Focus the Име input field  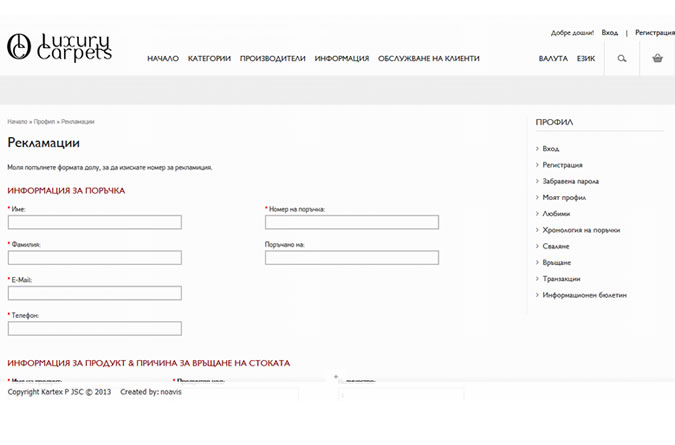click(x=95, y=222)
